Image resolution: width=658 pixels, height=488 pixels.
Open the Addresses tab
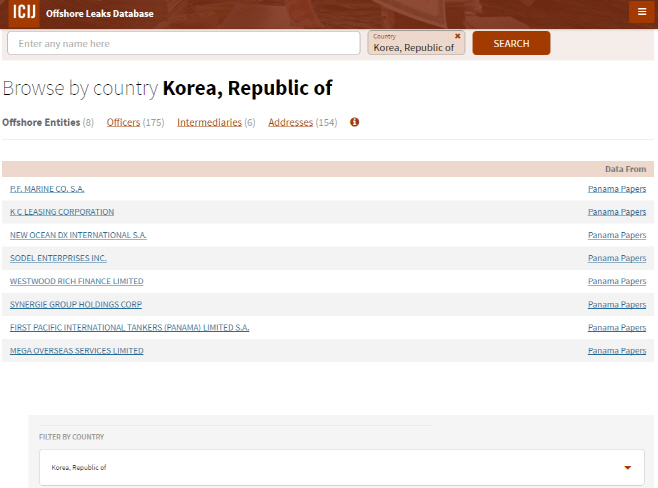point(290,122)
